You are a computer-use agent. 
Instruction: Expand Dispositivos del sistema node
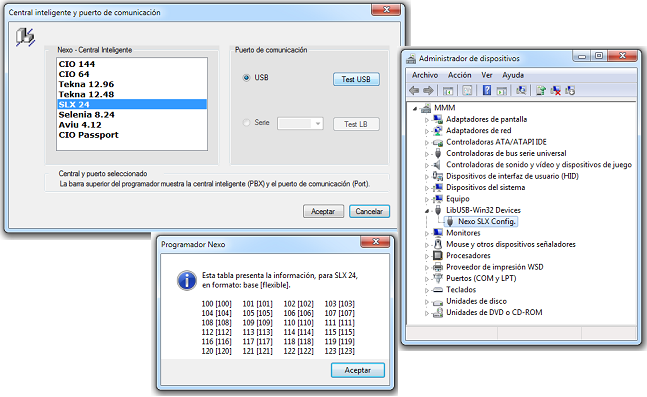coord(427,188)
